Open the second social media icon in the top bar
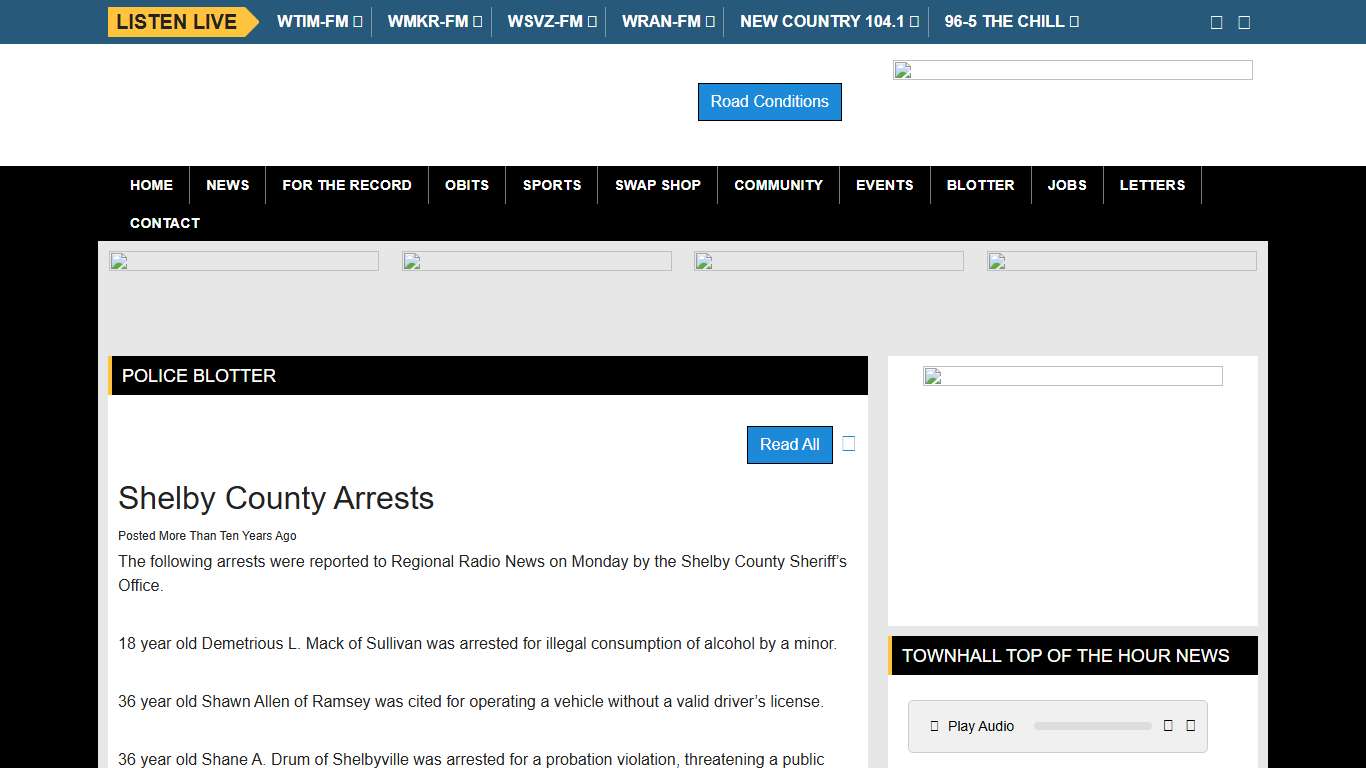This screenshot has height=768, width=1366. coord(1243,20)
